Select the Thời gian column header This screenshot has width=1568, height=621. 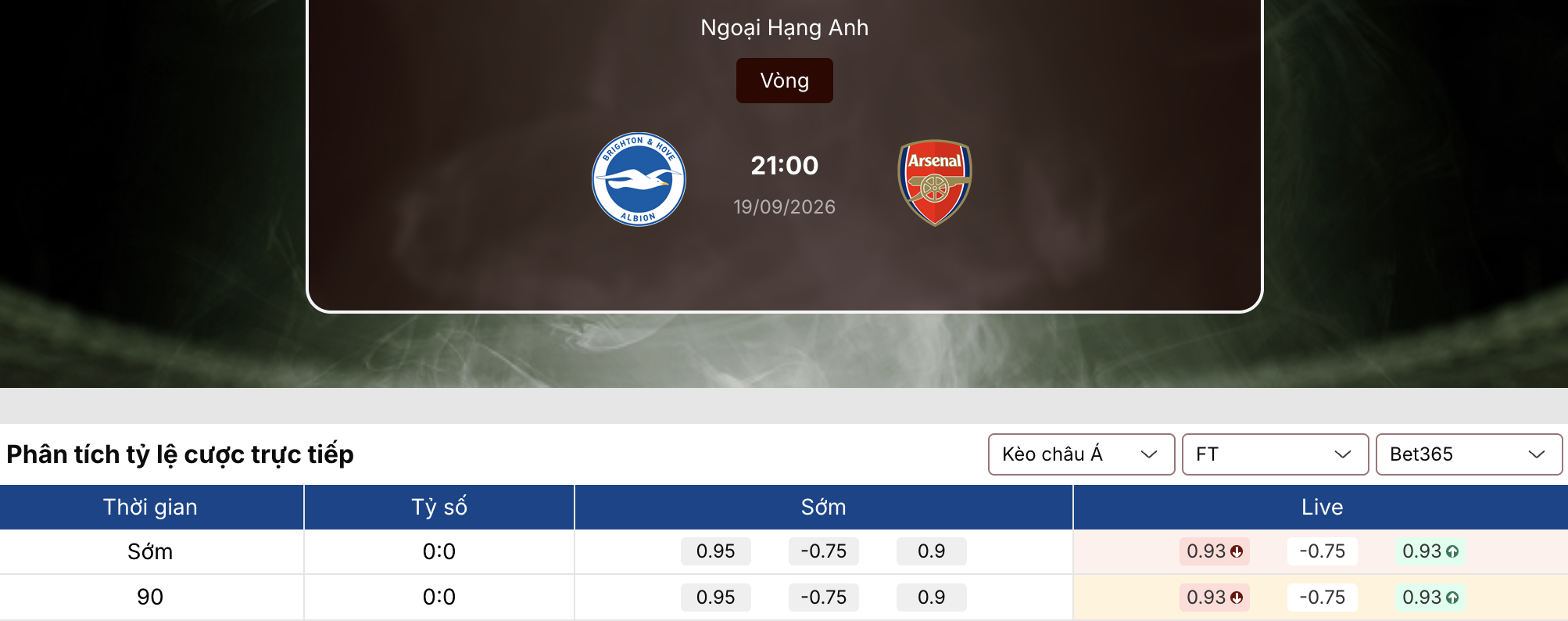click(151, 507)
